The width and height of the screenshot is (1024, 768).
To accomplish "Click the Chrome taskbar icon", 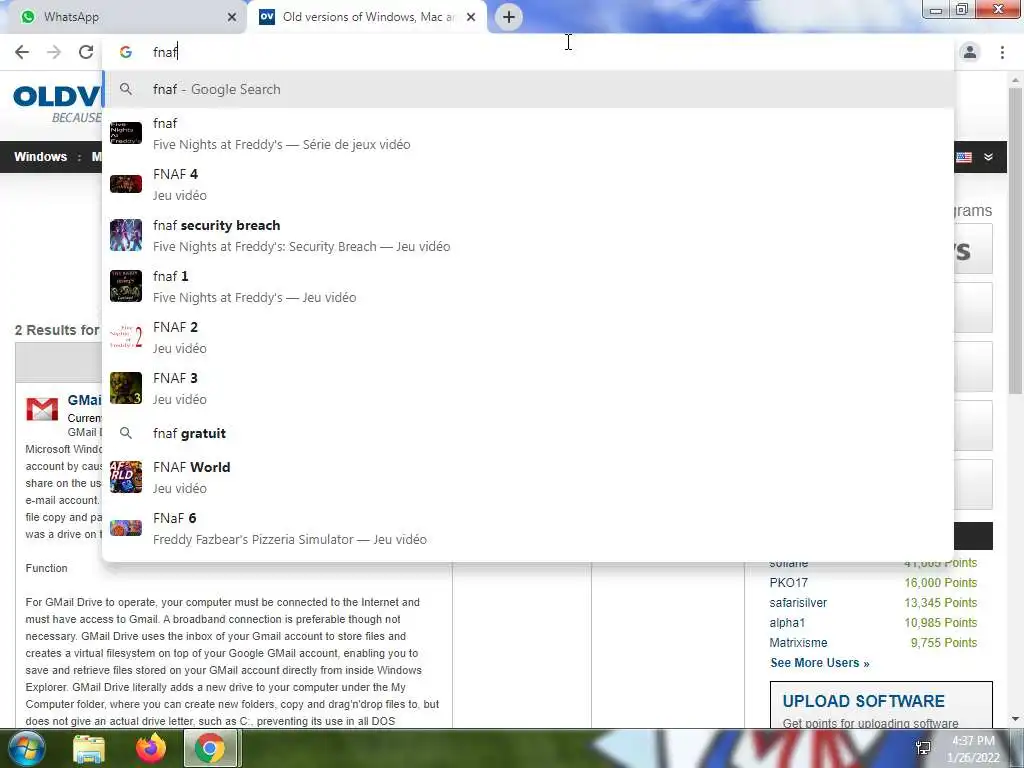I will click(209, 748).
